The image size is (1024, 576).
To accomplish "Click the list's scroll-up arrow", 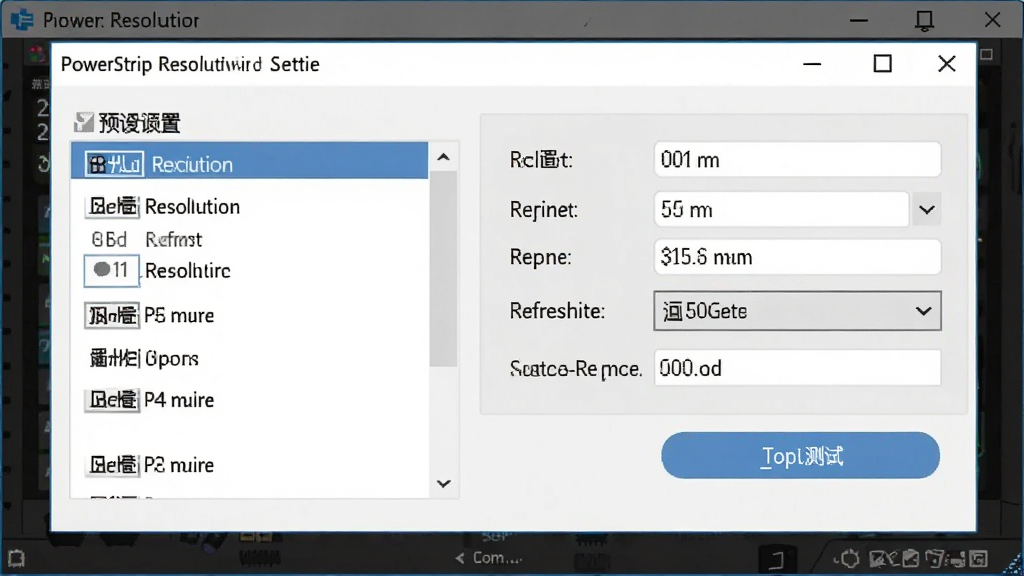I will tap(443, 157).
